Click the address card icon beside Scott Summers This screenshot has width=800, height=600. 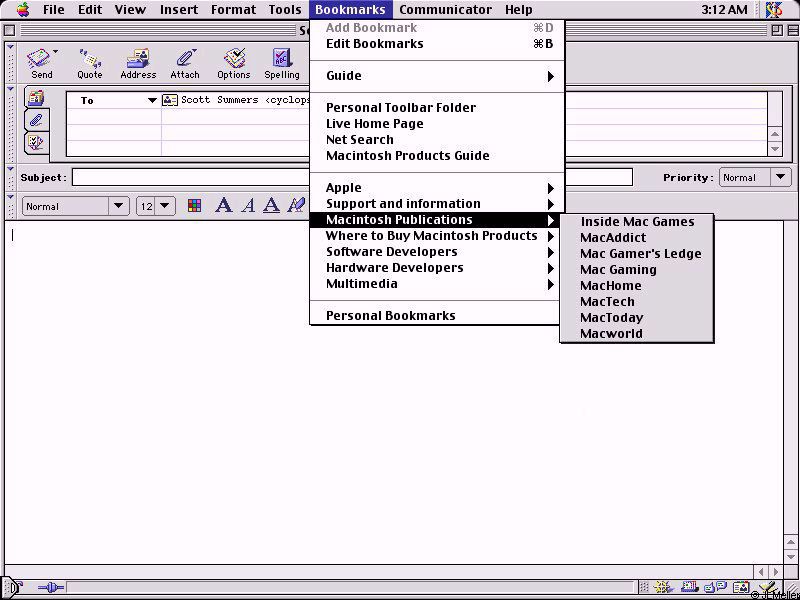click(x=169, y=100)
